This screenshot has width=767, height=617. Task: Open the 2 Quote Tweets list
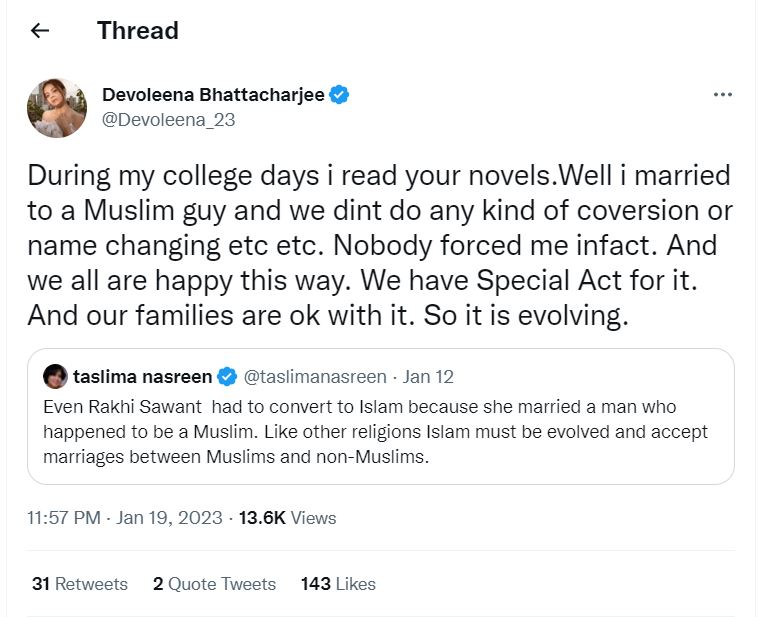(214, 584)
